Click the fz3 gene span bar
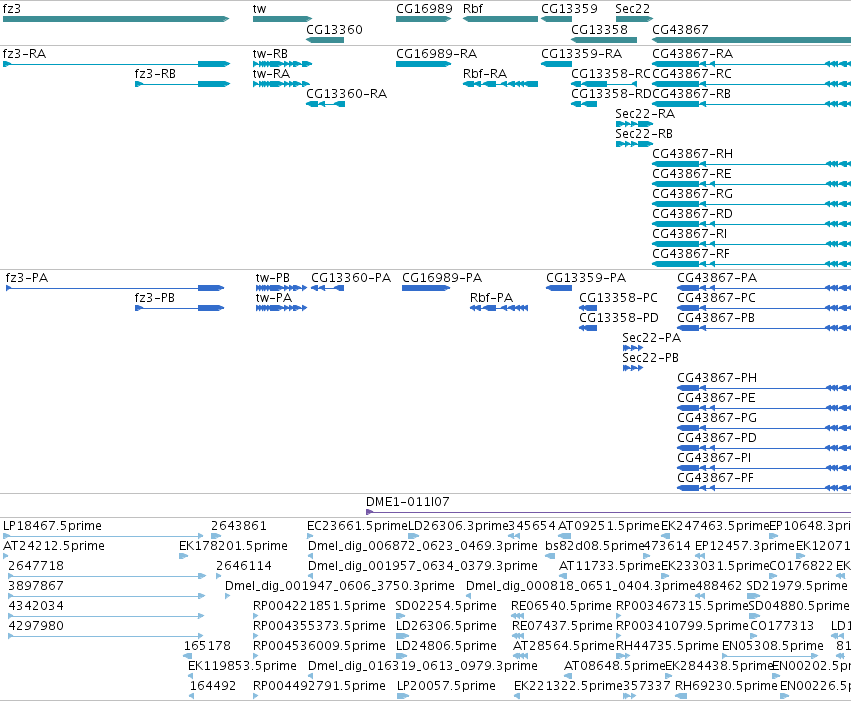The height and width of the screenshot is (701, 851). coord(116,19)
